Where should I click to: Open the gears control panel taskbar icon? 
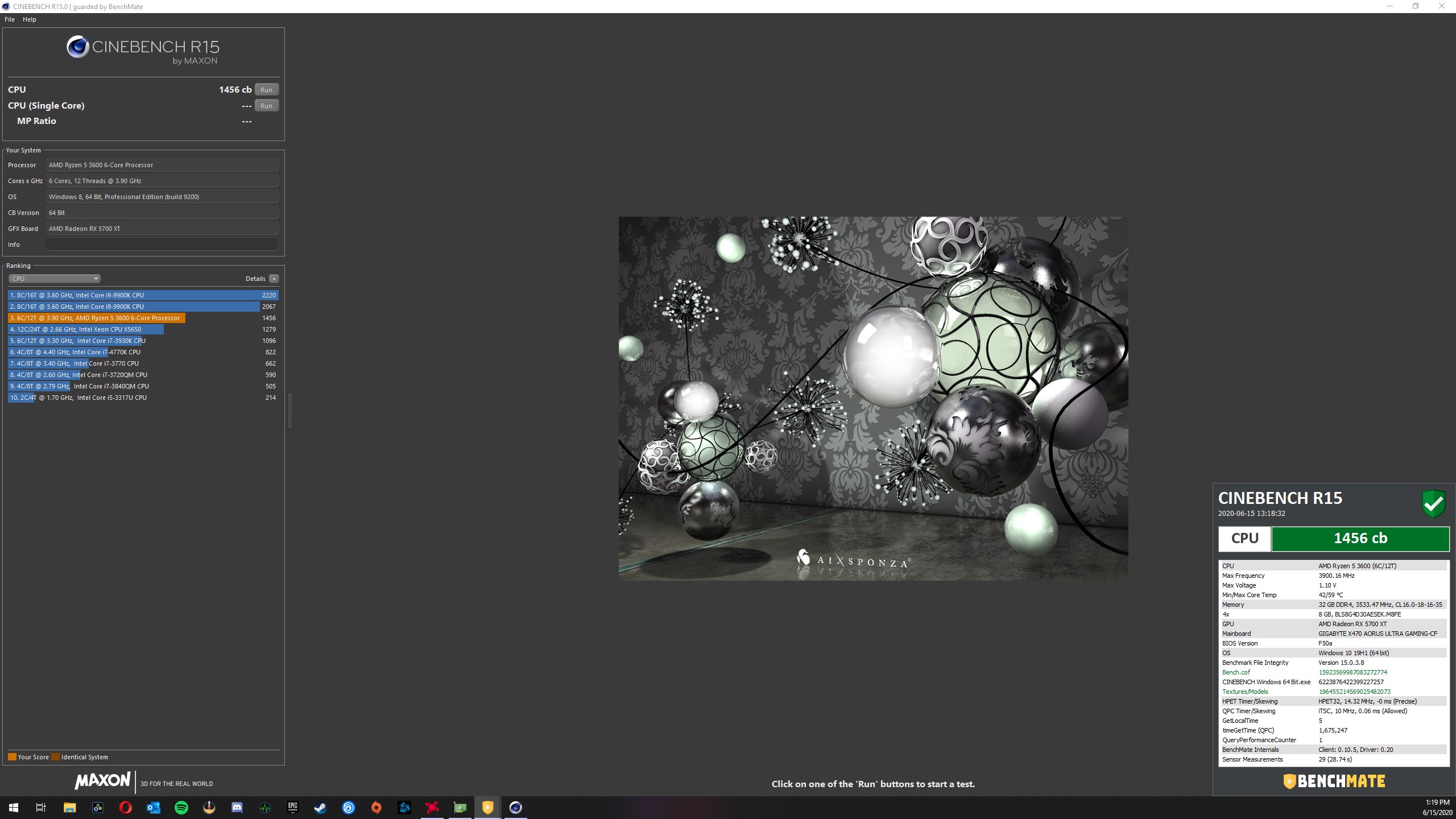(98, 808)
